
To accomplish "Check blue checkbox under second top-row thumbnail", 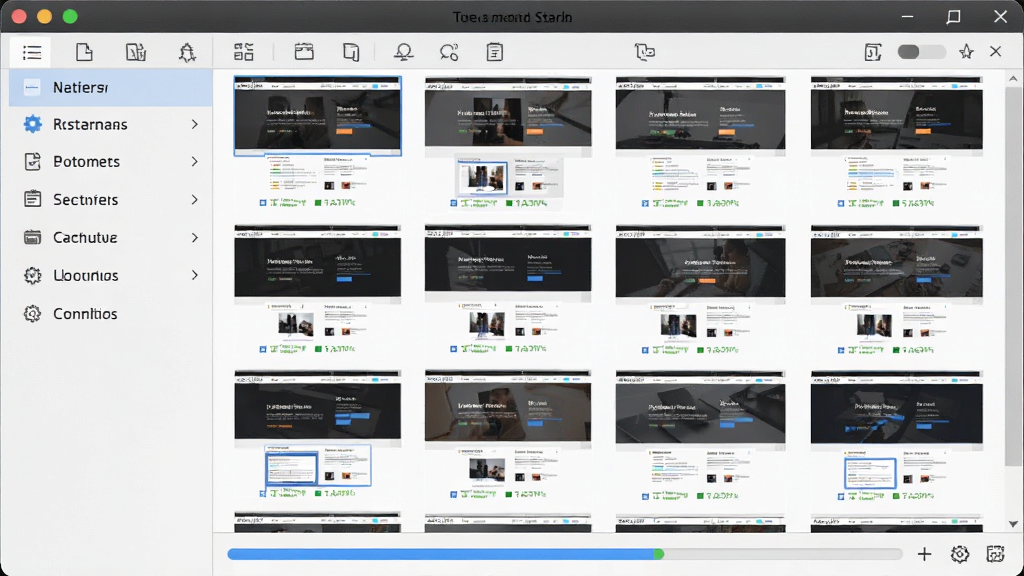I will coord(454,203).
